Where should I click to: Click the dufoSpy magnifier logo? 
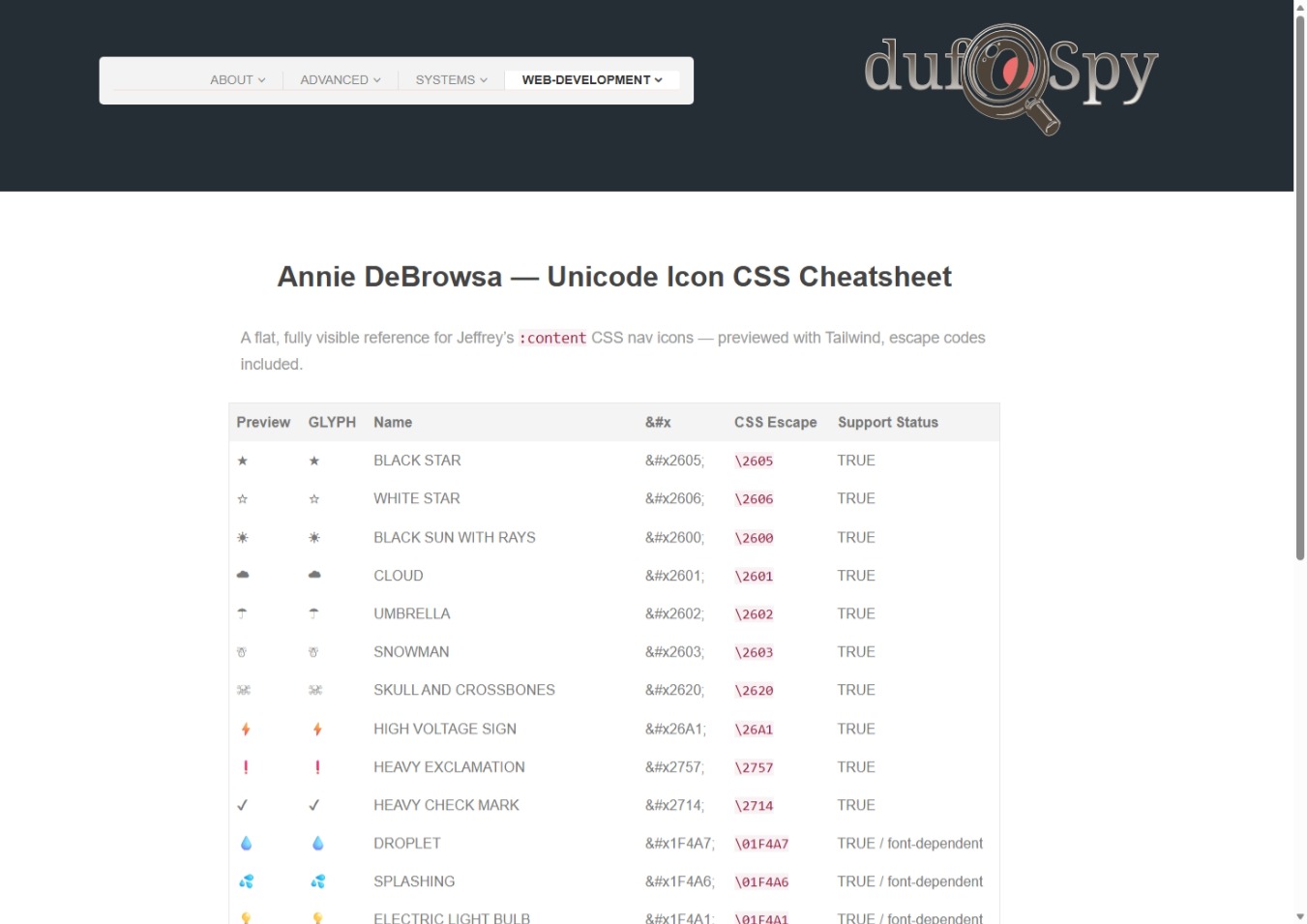click(1010, 77)
